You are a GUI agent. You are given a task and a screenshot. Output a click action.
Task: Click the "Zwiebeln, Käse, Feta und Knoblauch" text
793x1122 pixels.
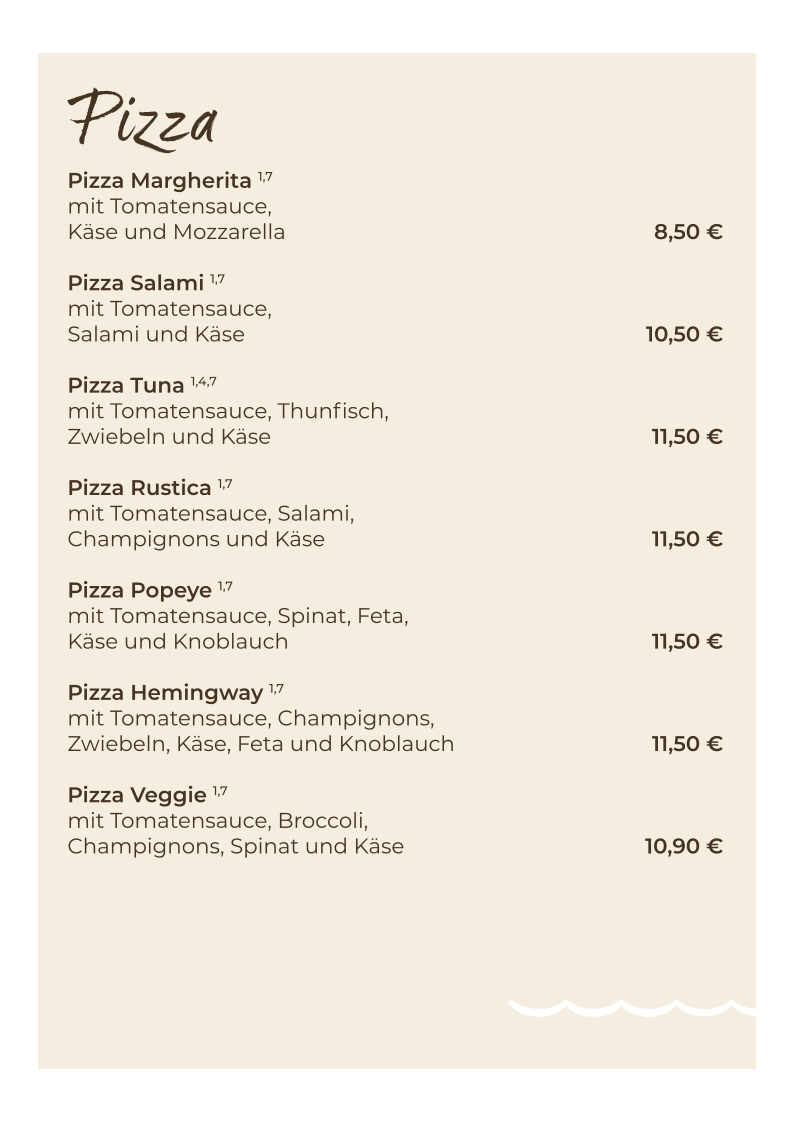(260, 744)
